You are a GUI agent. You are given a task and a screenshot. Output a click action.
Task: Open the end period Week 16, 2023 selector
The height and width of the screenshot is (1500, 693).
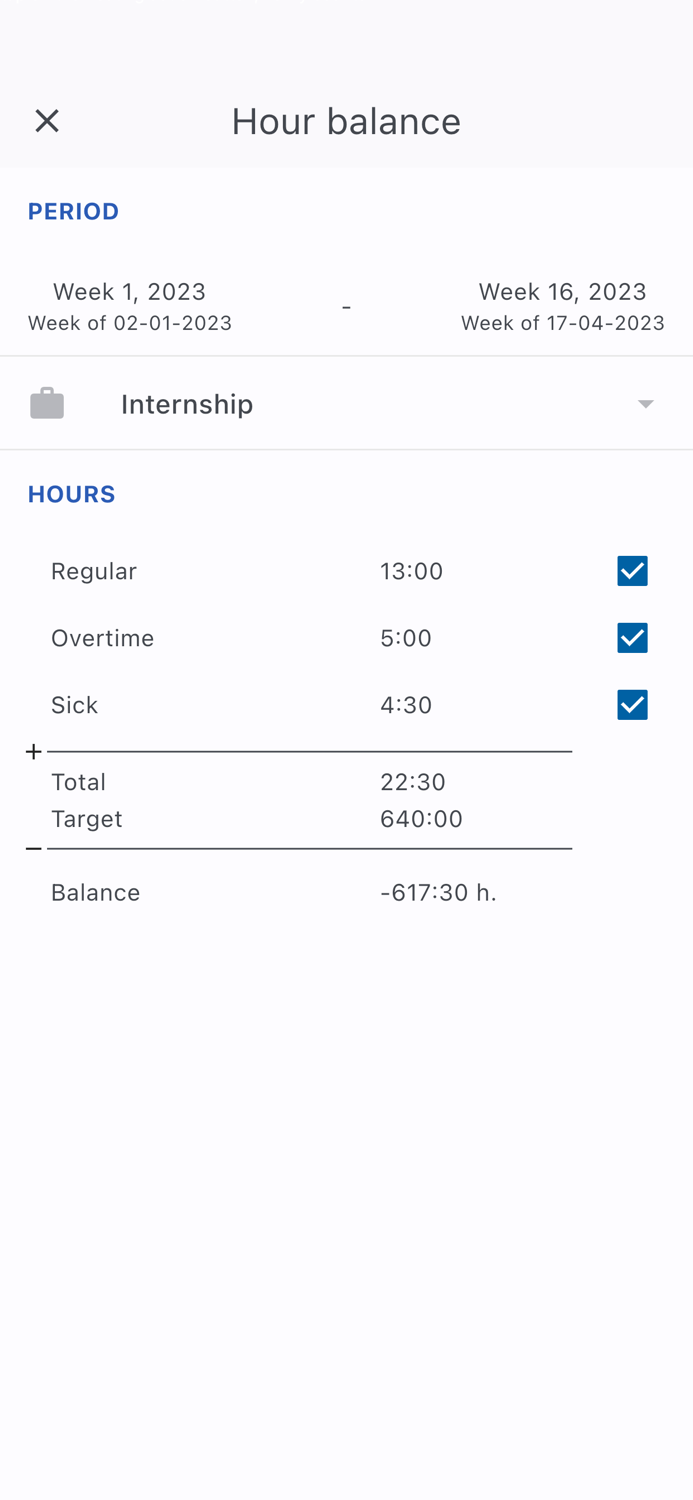click(x=562, y=291)
